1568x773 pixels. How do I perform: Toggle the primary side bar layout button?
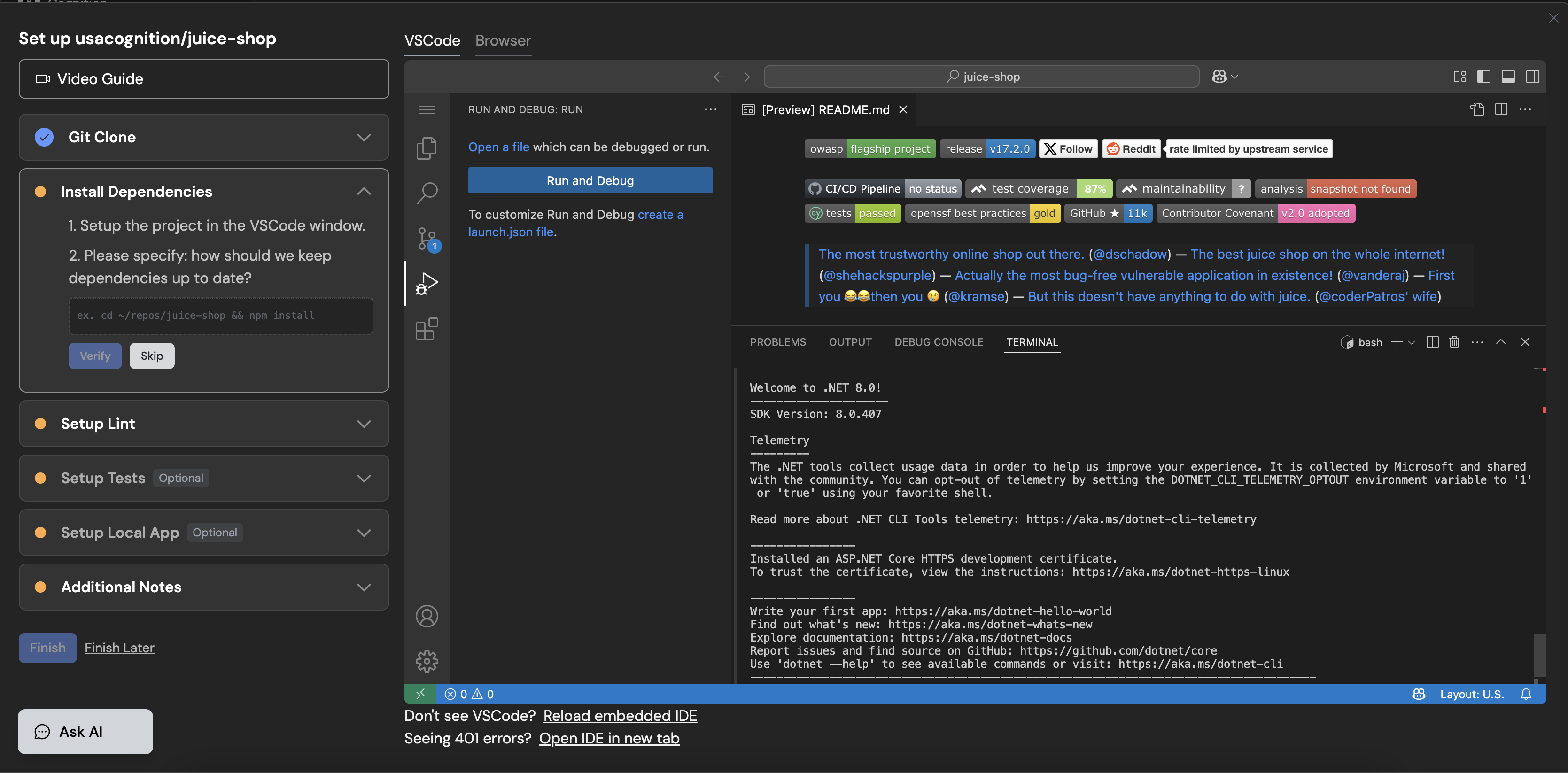point(1483,77)
